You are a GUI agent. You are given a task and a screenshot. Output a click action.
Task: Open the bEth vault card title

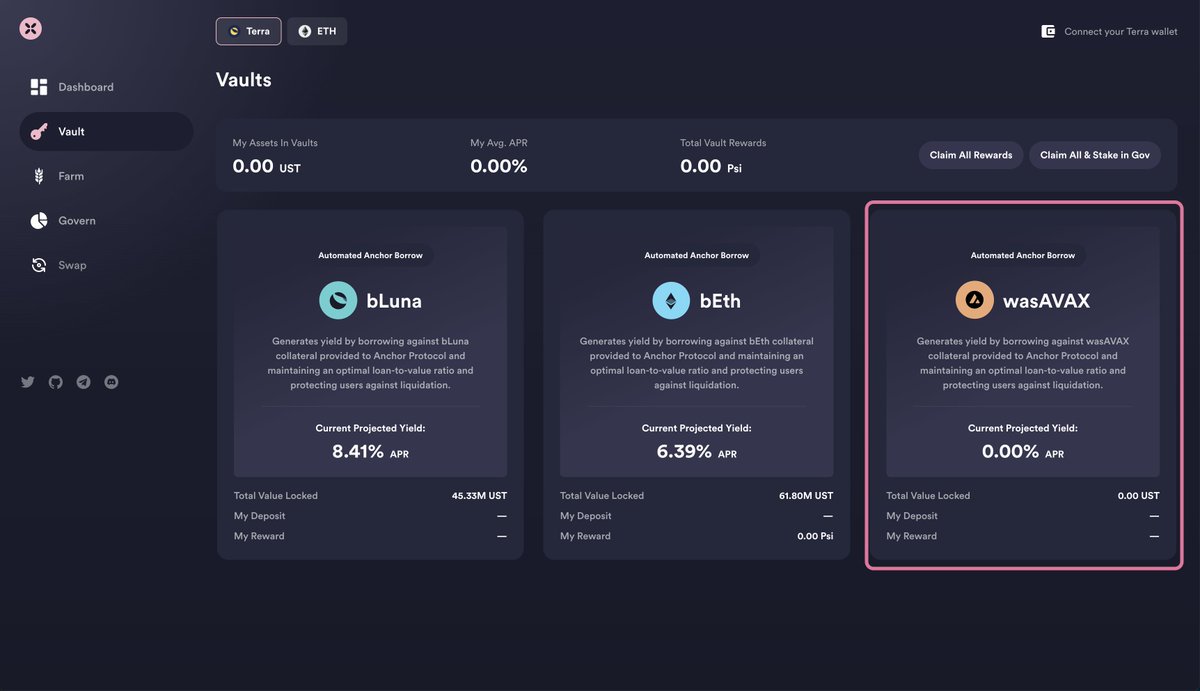tap(720, 300)
